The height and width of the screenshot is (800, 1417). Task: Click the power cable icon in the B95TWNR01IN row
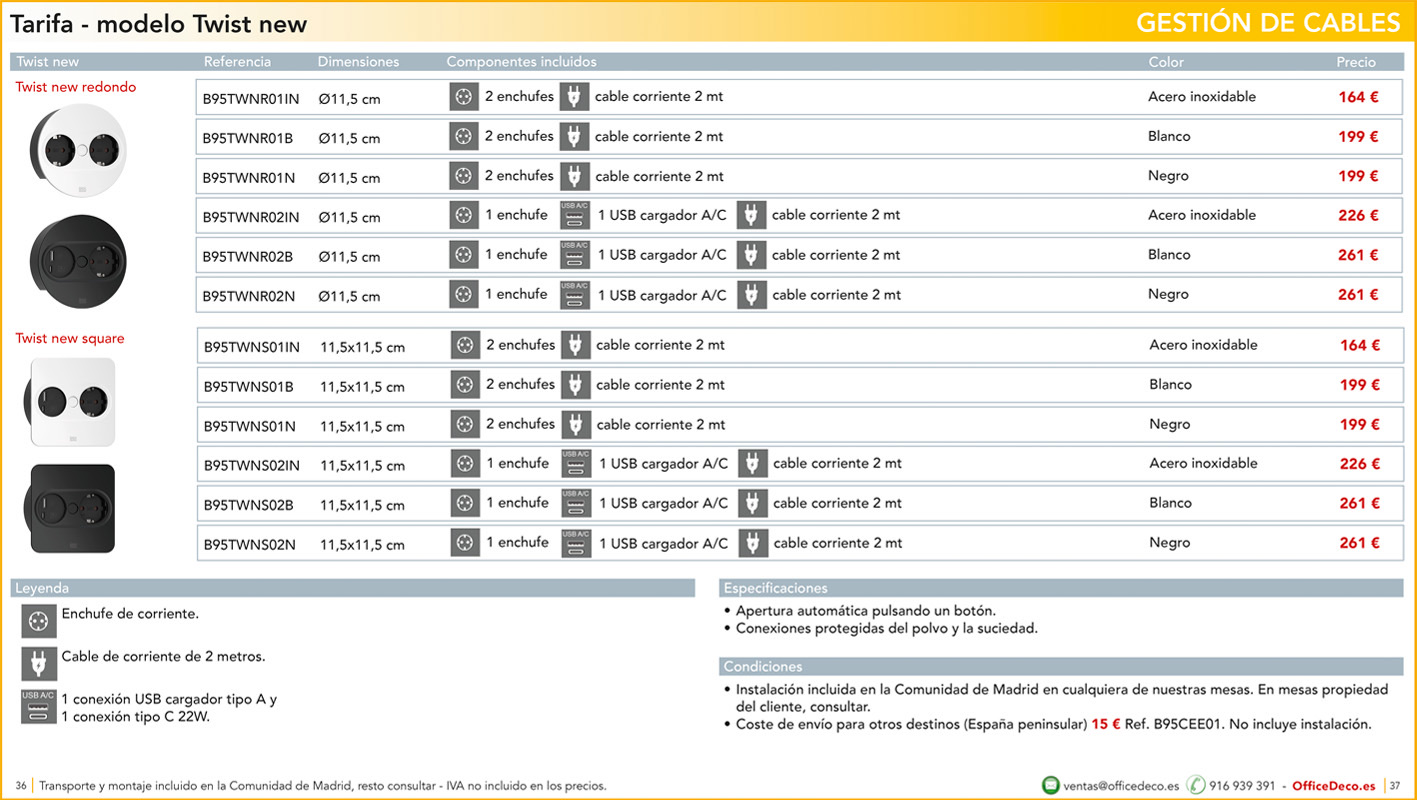pos(574,96)
